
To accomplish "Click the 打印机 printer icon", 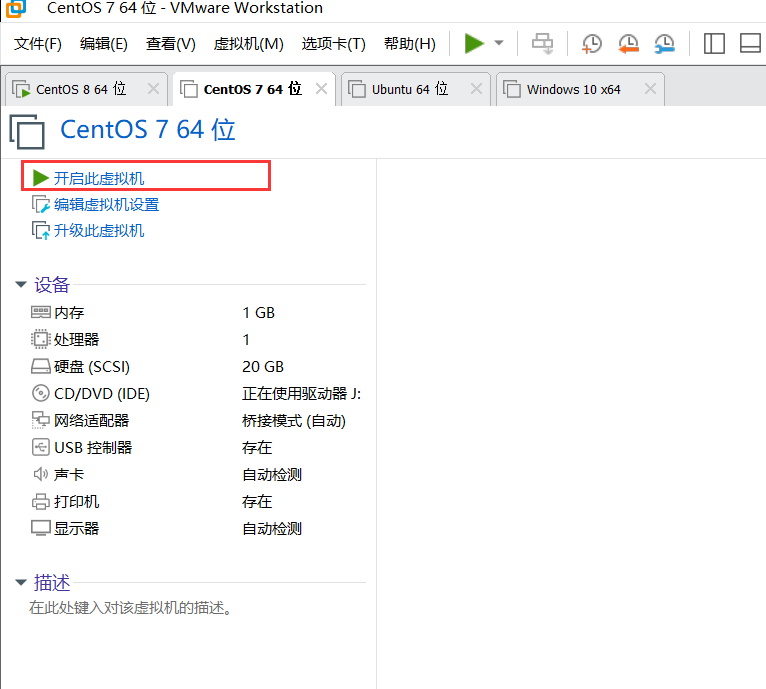I will pyautogui.click(x=41, y=501).
